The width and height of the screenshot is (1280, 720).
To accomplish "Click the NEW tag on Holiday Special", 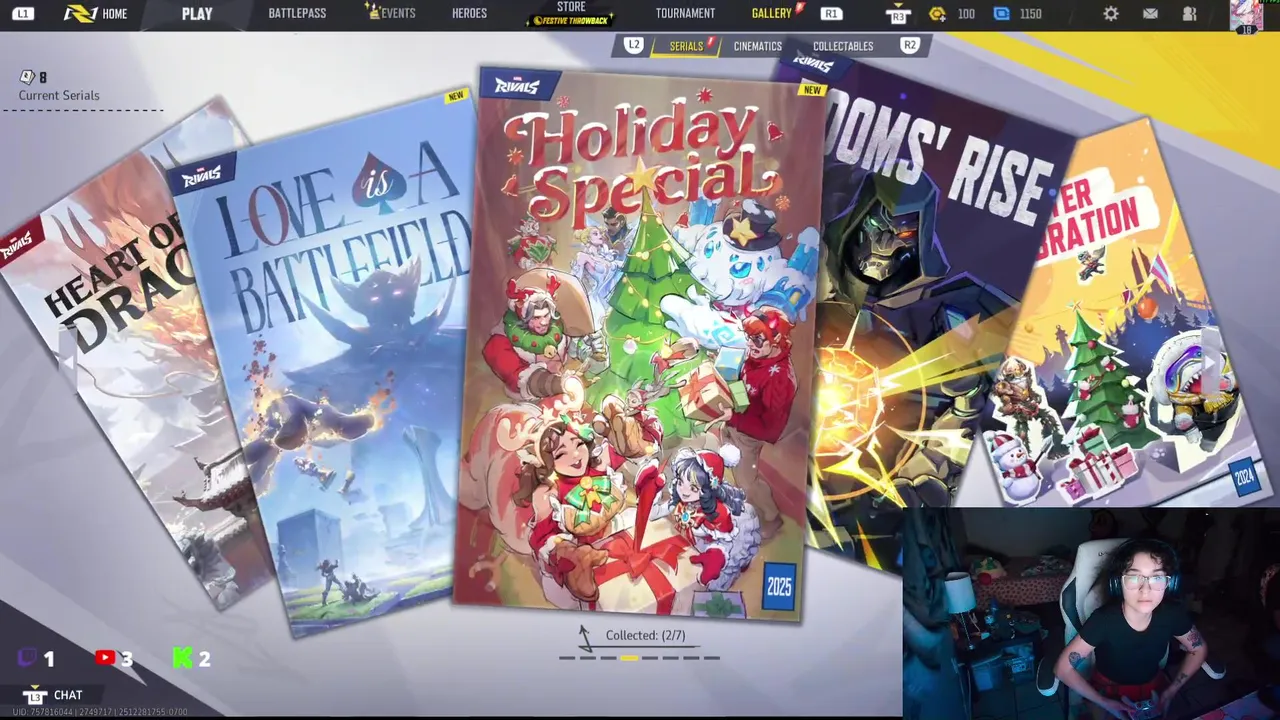I will point(812,90).
